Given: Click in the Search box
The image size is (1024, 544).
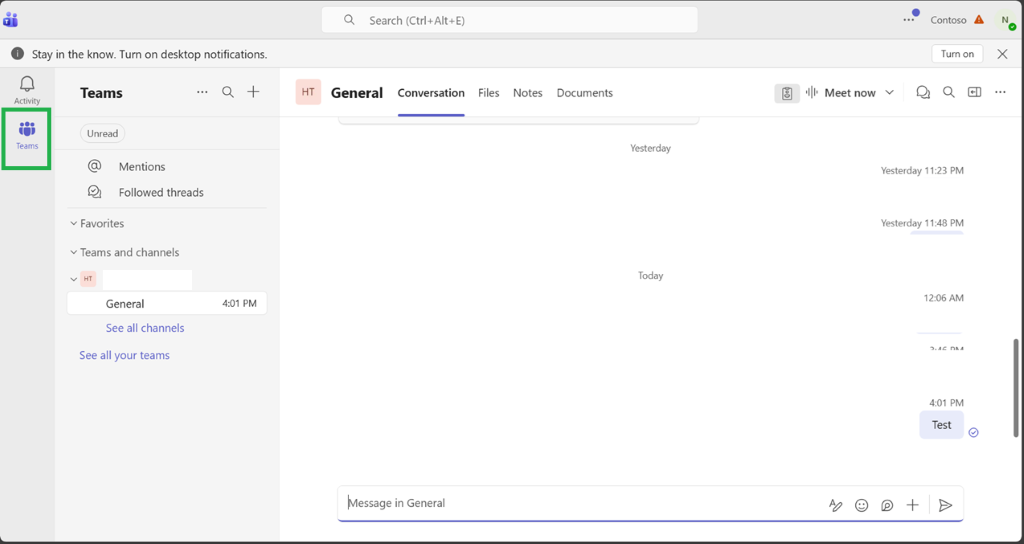Looking at the screenshot, I should (509, 20).
